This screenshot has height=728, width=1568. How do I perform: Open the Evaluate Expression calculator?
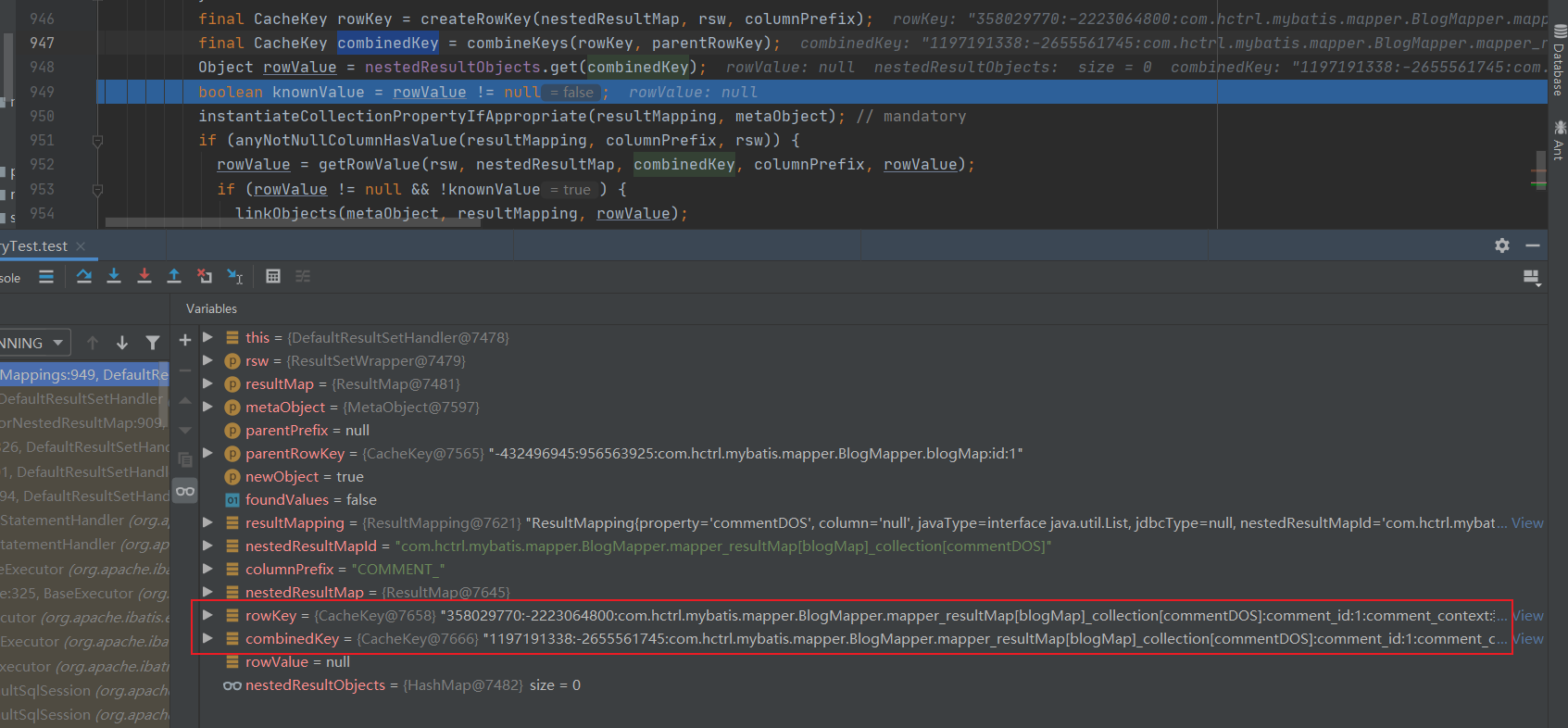(273, 276)
